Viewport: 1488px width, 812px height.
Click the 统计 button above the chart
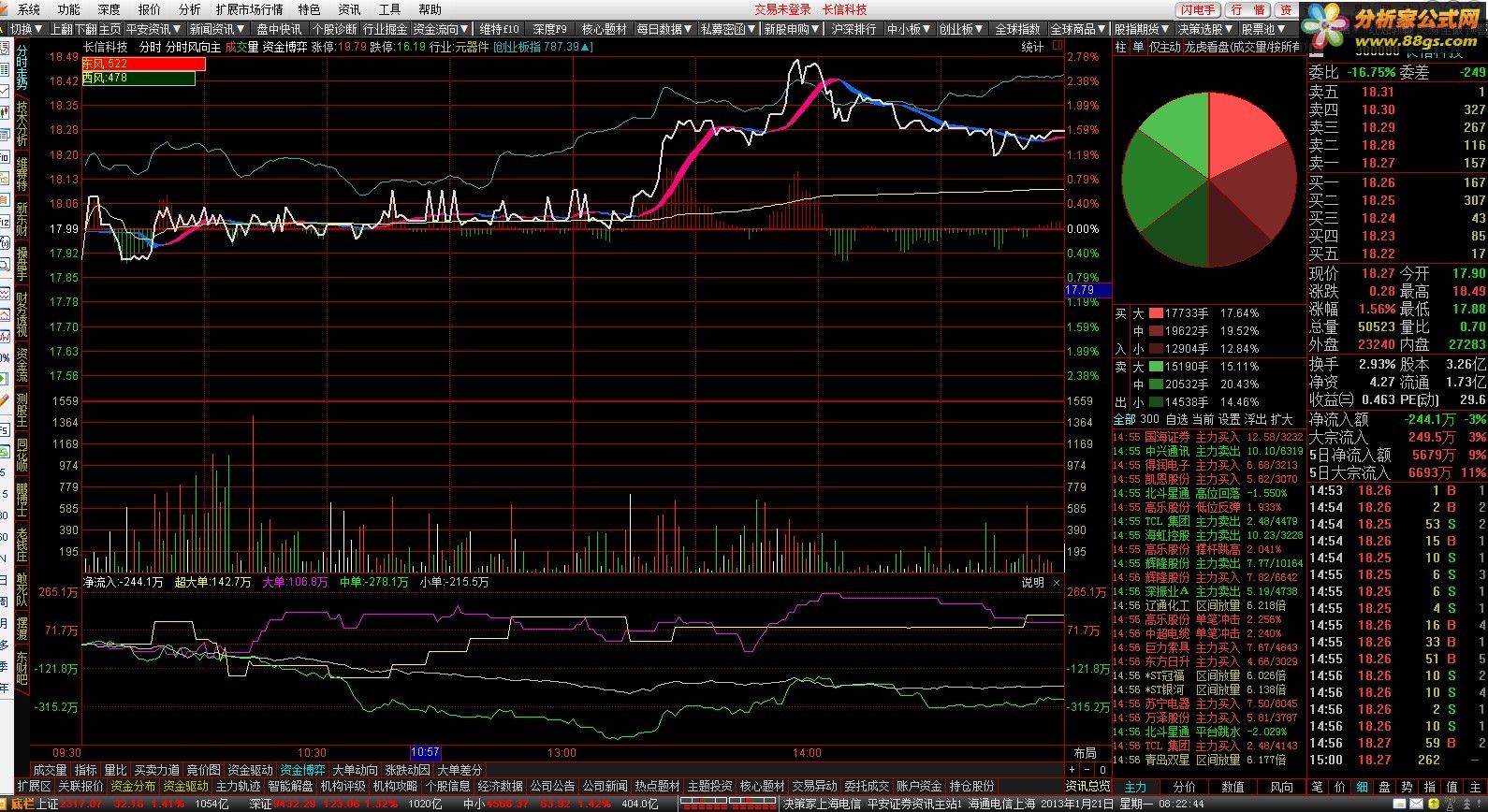[x=1031, y=47]
